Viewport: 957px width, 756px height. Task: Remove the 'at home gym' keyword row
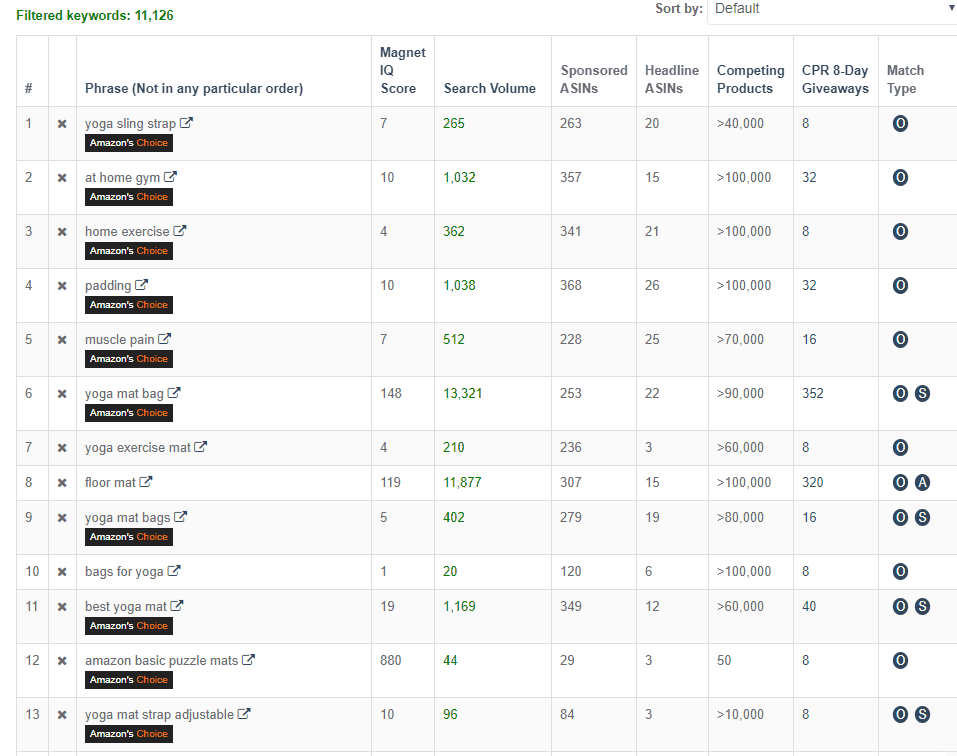62,178
